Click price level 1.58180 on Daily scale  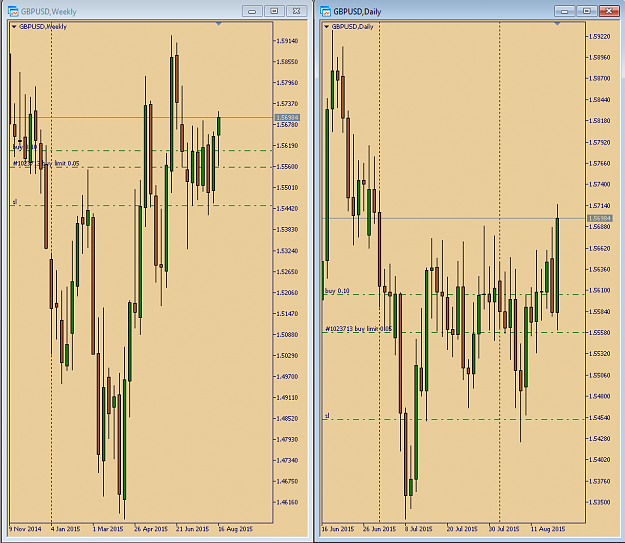pos(600,121)
